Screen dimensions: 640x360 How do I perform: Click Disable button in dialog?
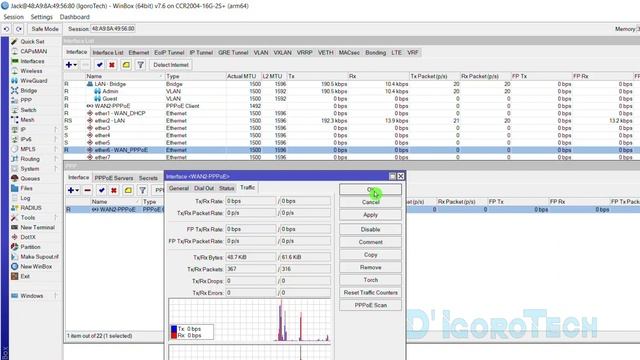coord(370,229)
